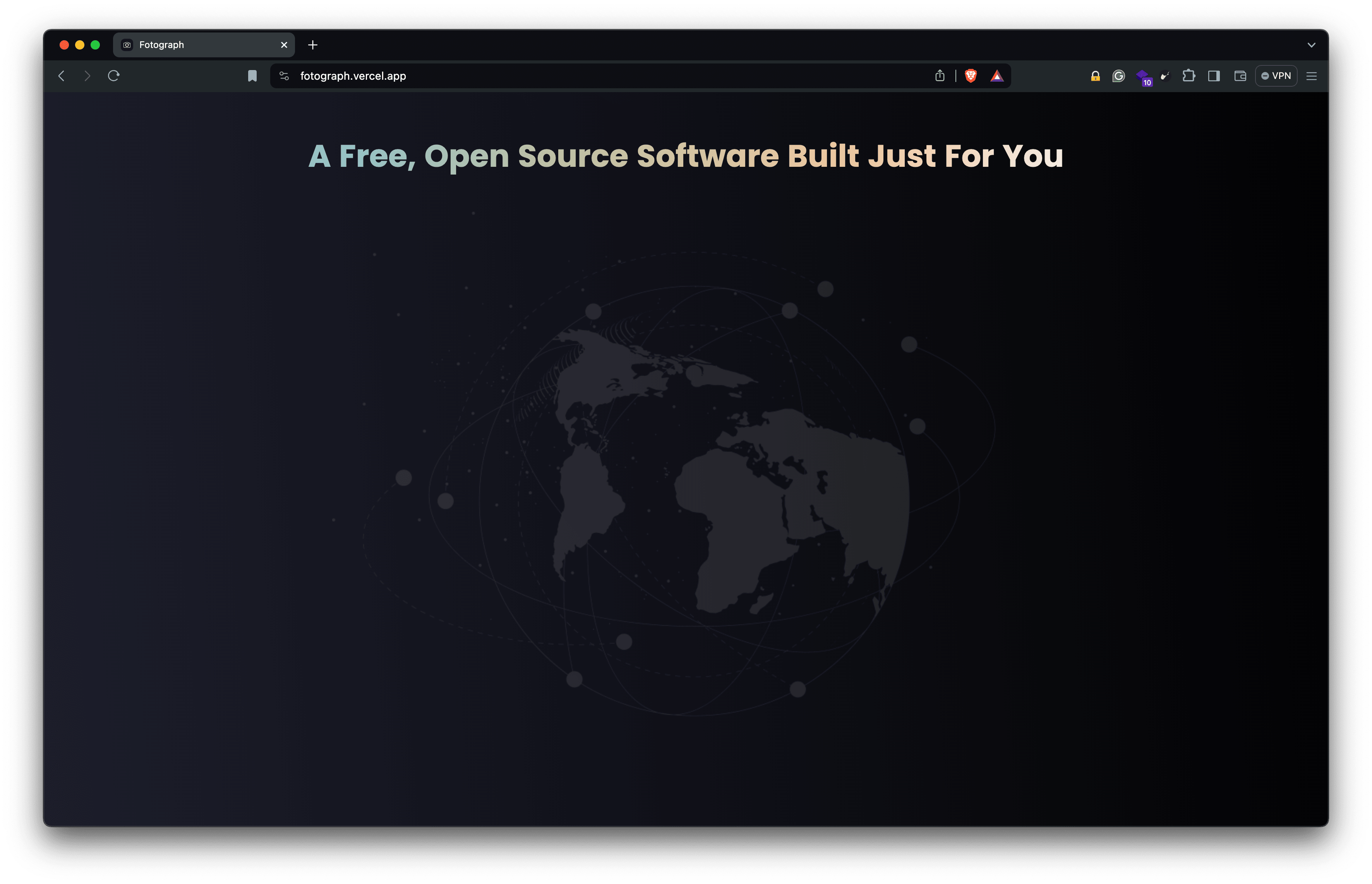Bookmark this page with the bookmark icon
The image size is (1372, 884).
click(252, 76)
